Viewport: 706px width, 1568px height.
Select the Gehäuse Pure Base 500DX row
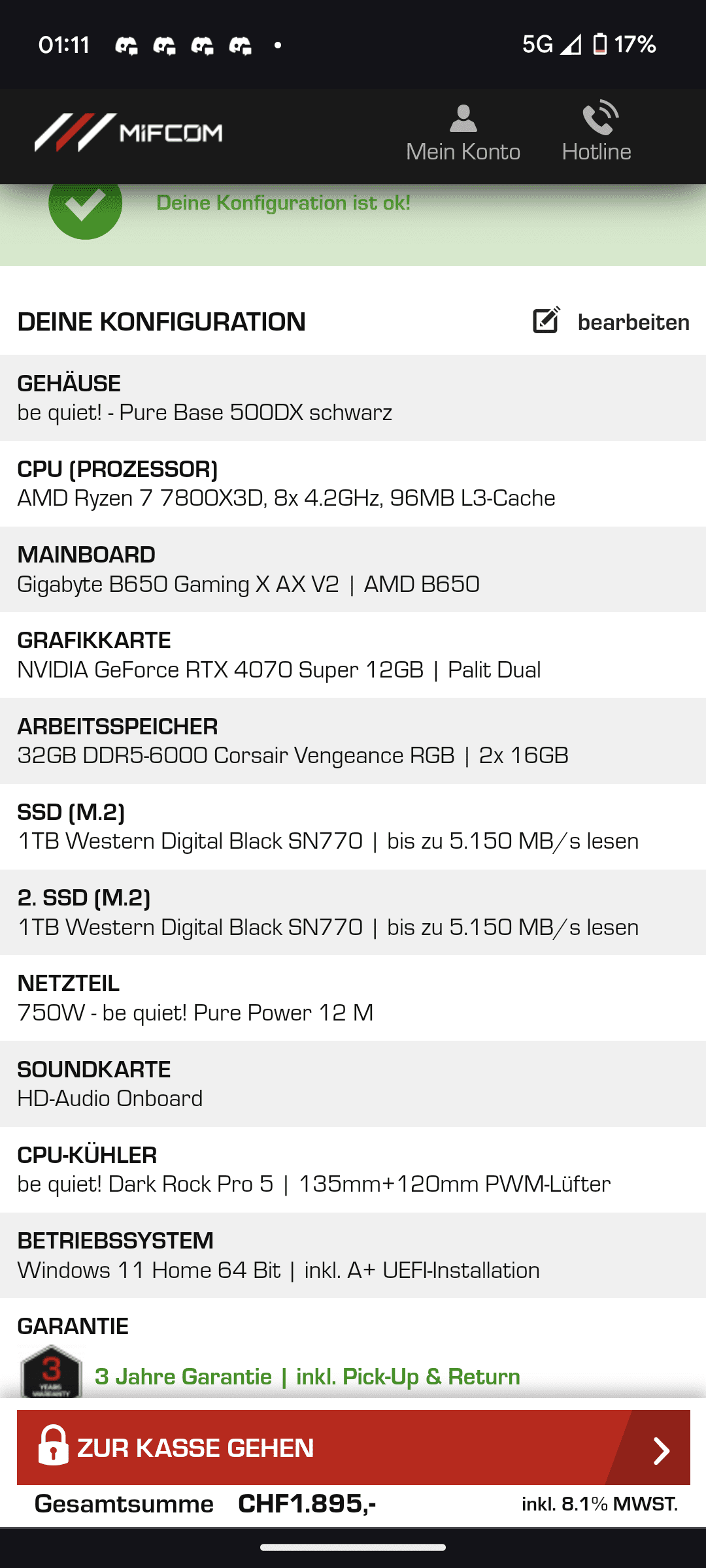click(353, 398)
